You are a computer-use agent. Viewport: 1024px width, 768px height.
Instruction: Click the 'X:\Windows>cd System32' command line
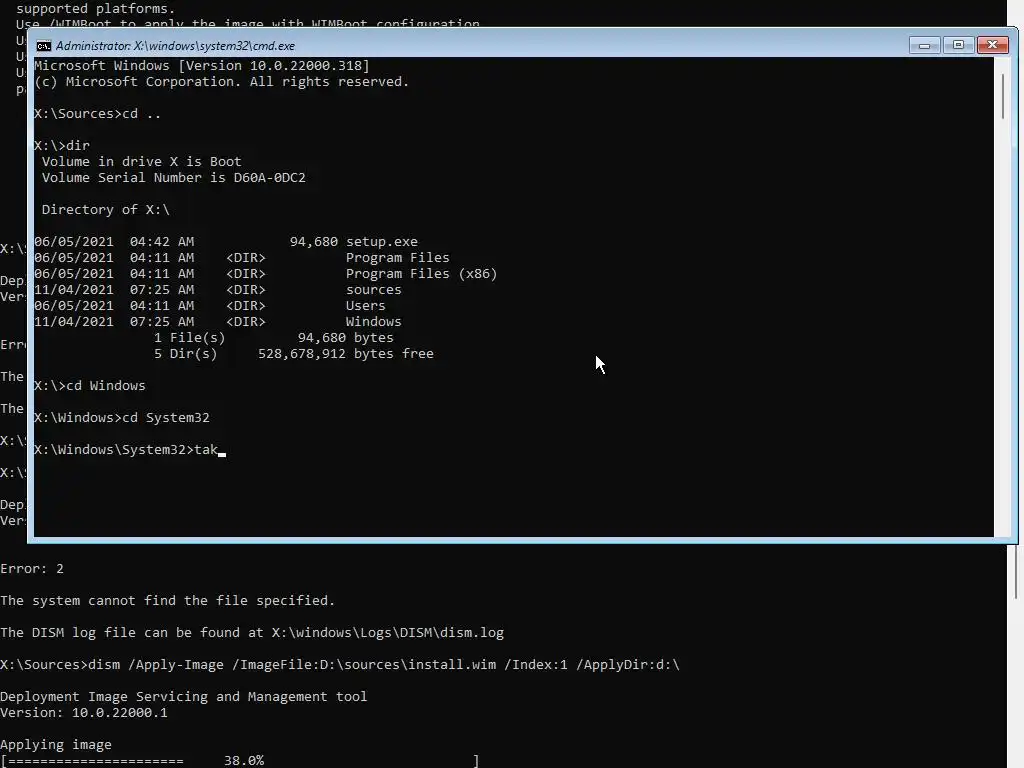122,418
